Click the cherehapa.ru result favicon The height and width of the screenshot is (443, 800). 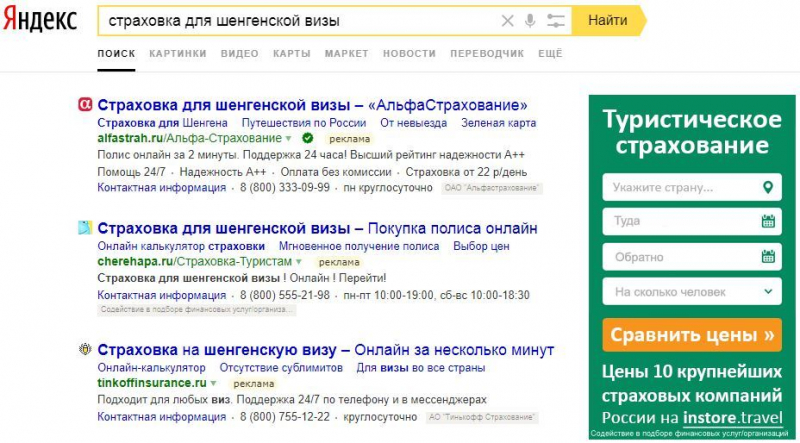pos(85,228)
